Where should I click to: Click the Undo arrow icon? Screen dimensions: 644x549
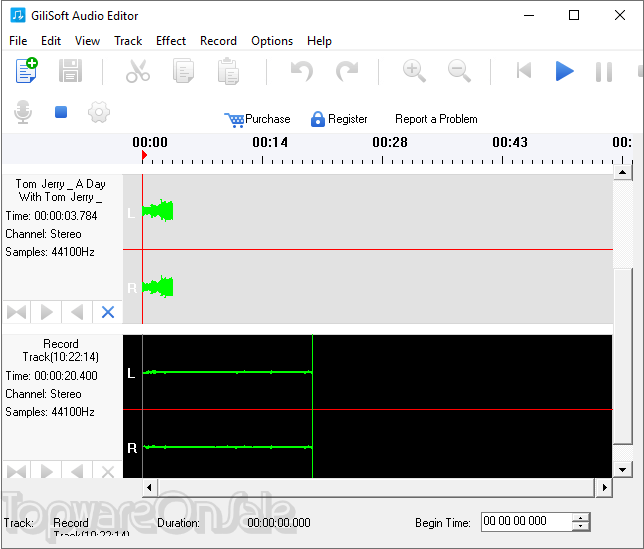[302, 71]
